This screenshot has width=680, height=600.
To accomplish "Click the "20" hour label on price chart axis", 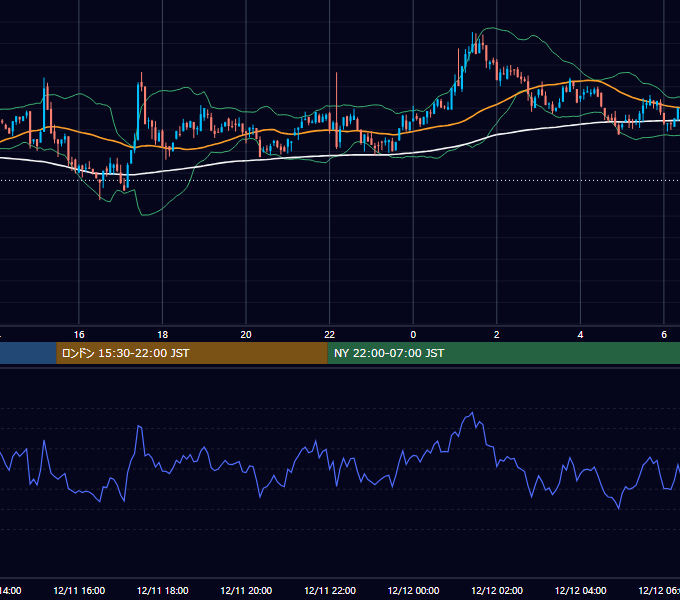I will coord(246,335).
